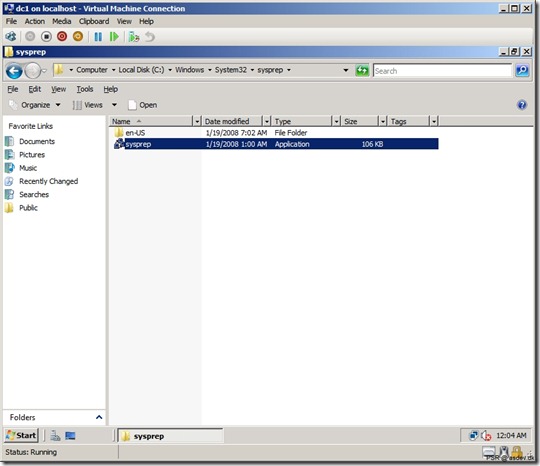Shut down VM with red button

62,36
